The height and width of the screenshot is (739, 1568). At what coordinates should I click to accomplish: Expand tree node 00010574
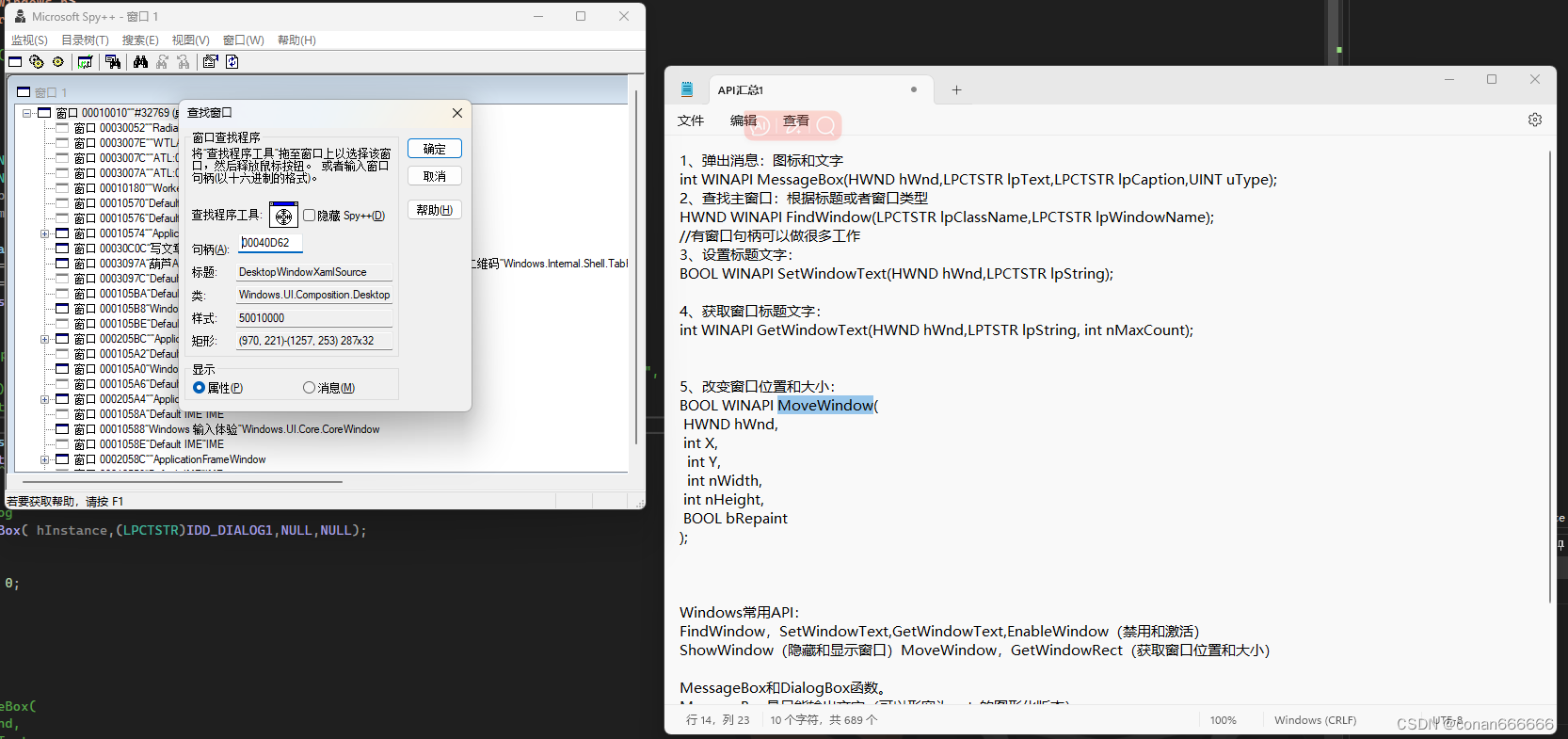44,233
